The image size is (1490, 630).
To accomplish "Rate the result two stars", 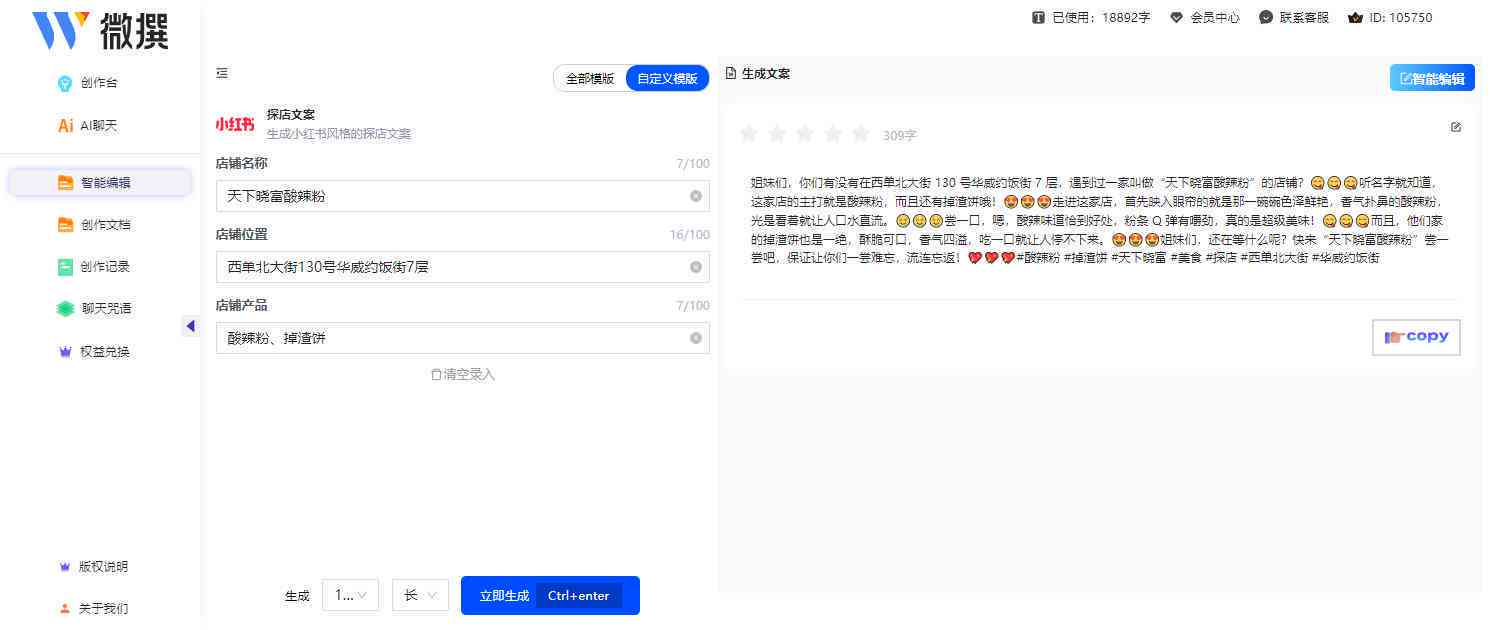I will click(776, 133).
